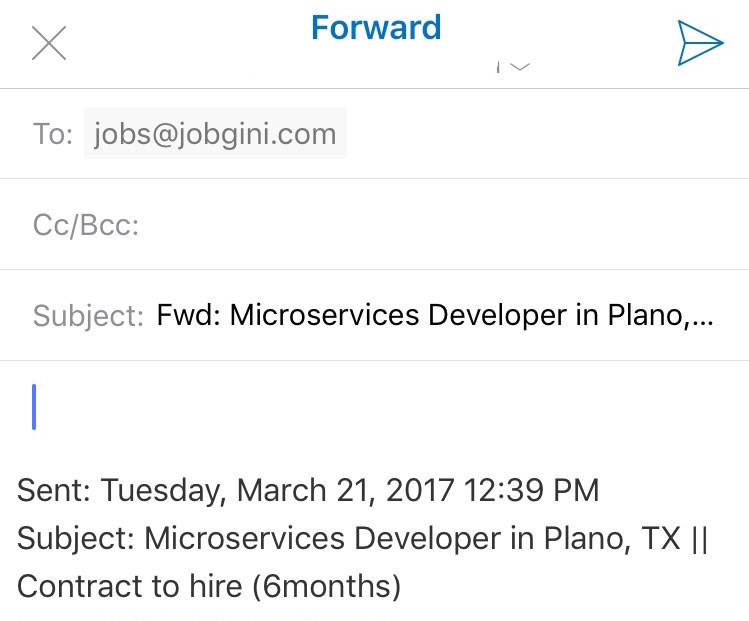
Task: Send the forwarded email with paper plane icon
Action: [x=699, y=42]
